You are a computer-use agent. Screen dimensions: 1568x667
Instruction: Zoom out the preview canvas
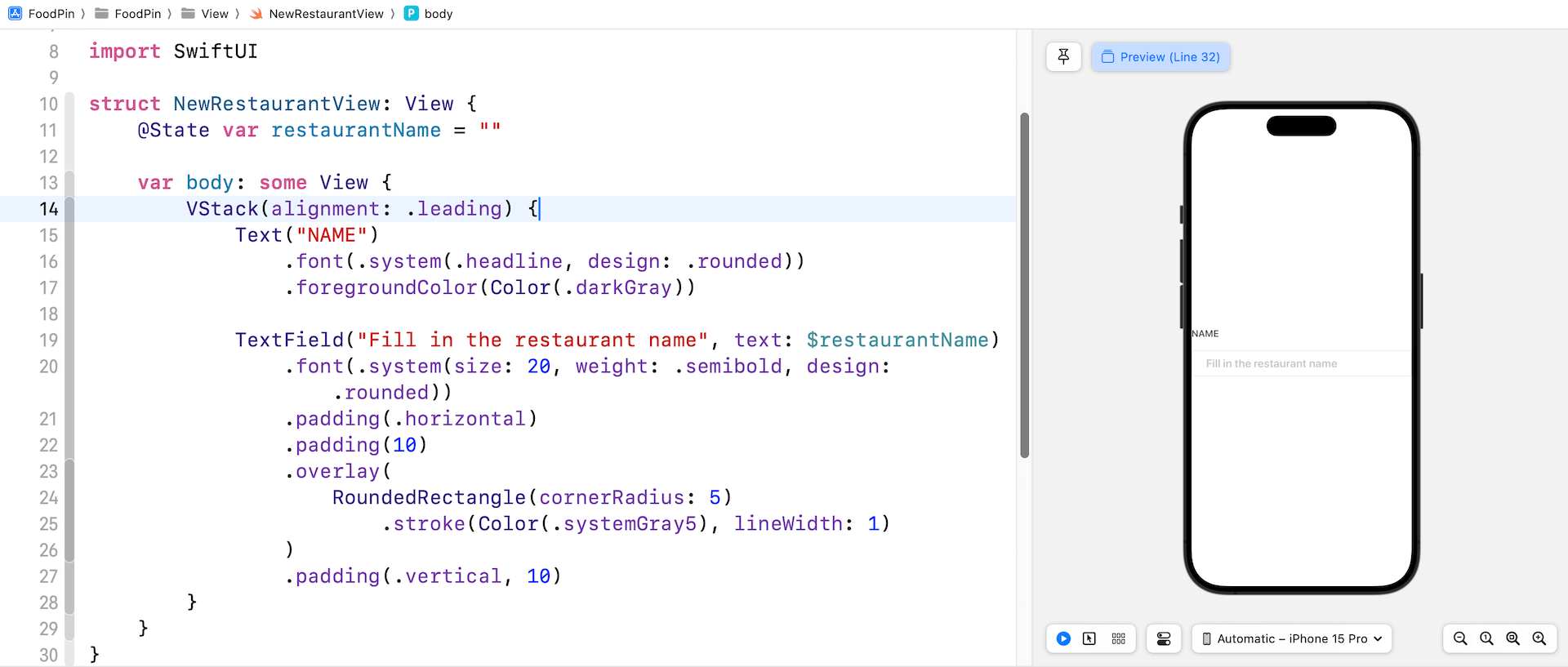click(1460, 638)
